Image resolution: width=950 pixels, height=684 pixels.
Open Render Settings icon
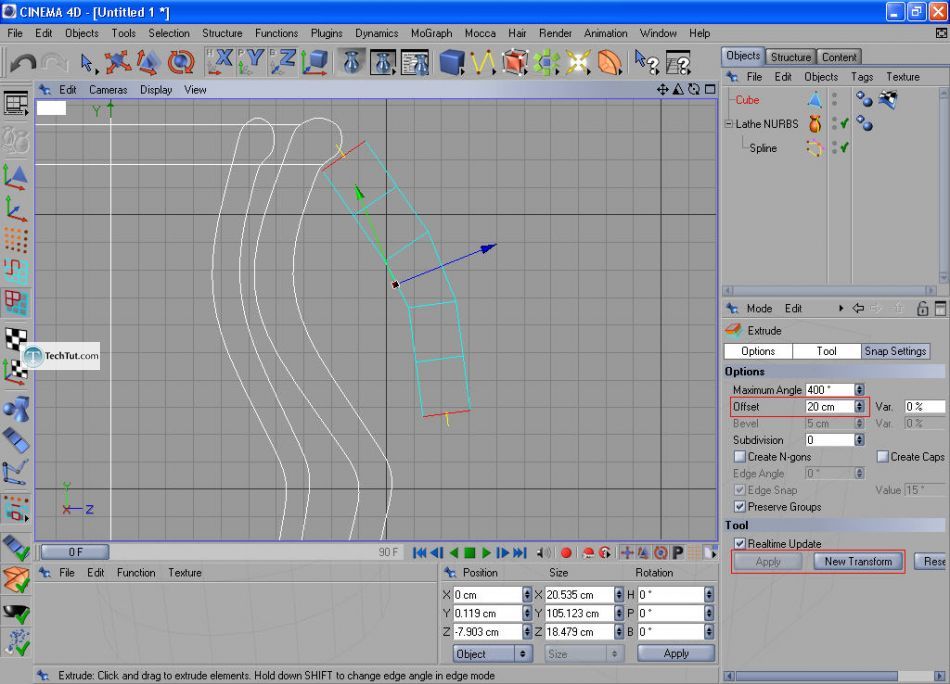coord(416,62)
